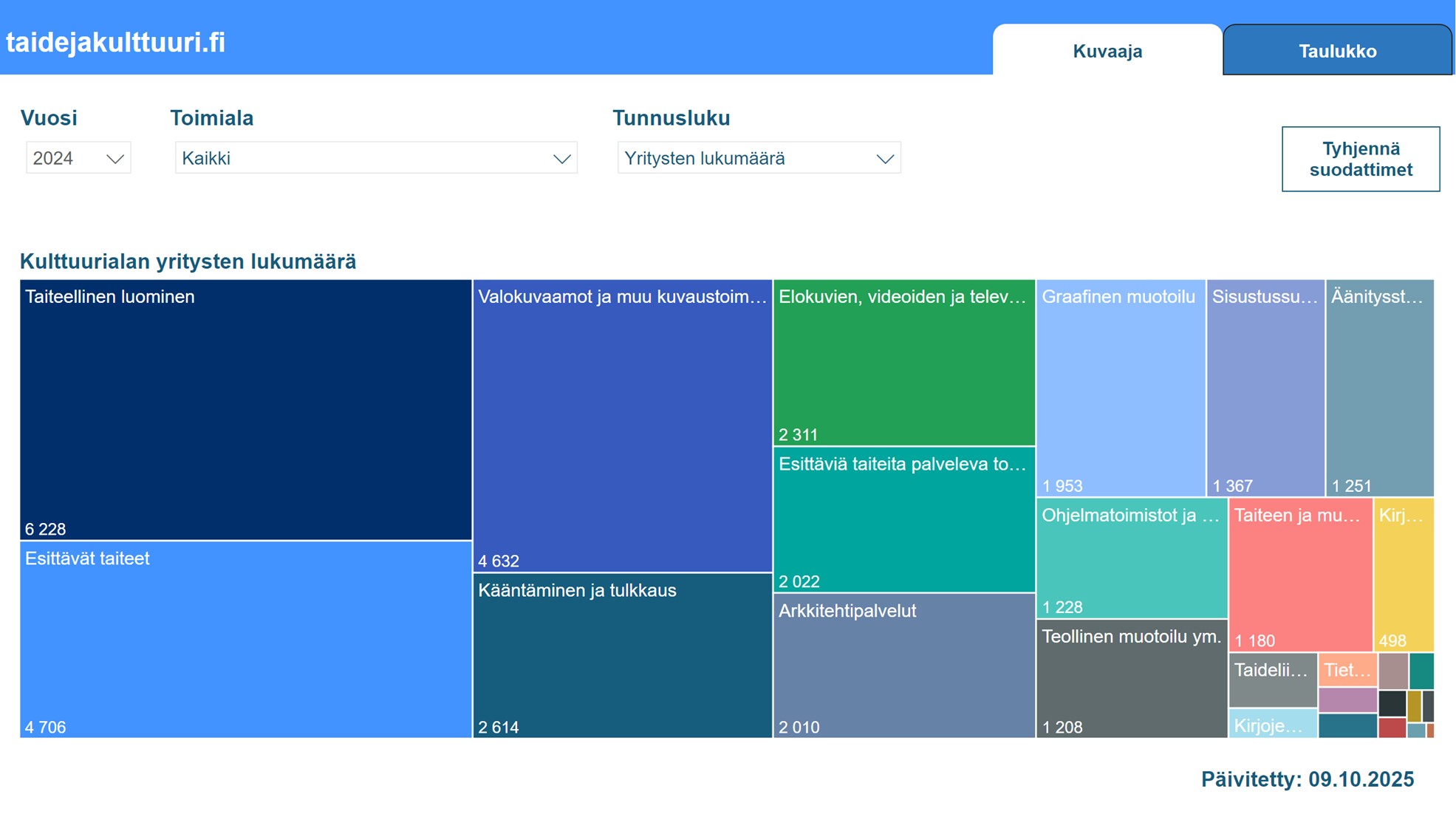The height and width of the screenshot is (831, 1456).
Task: Click the Arkkitehtipalvelut block
Action: coord(903,666)
